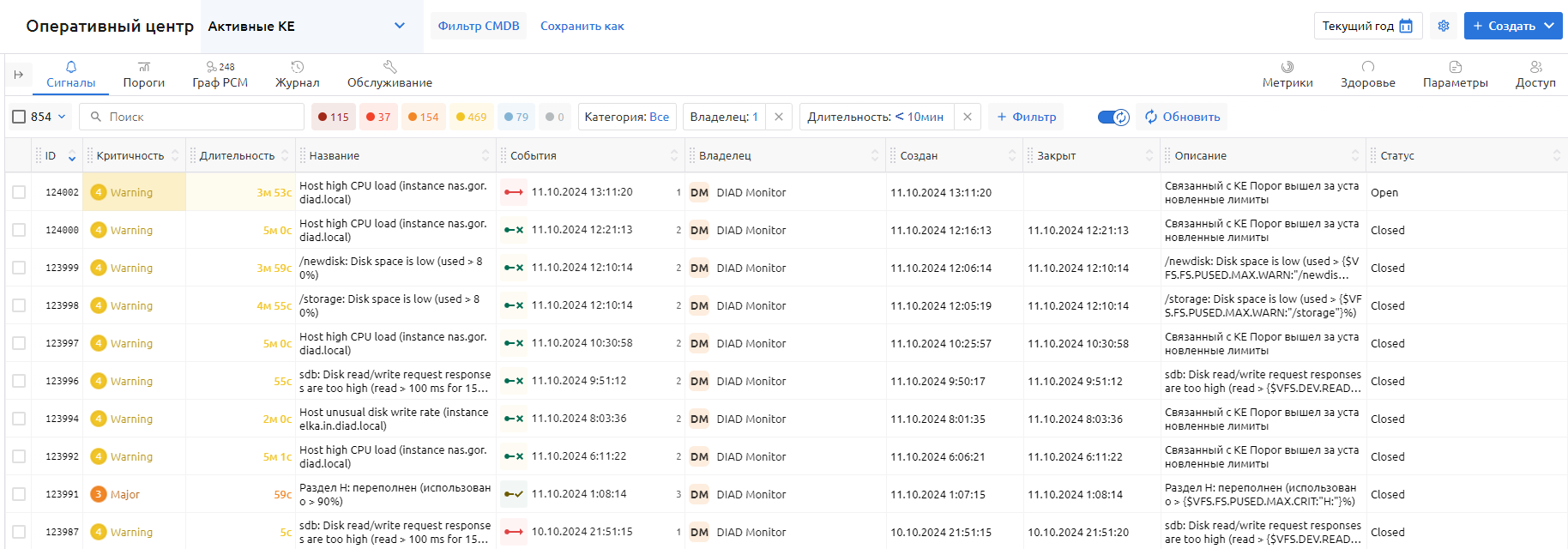
Task: Tick the checkbox for signal 123991
Action: tap(19, 494)
